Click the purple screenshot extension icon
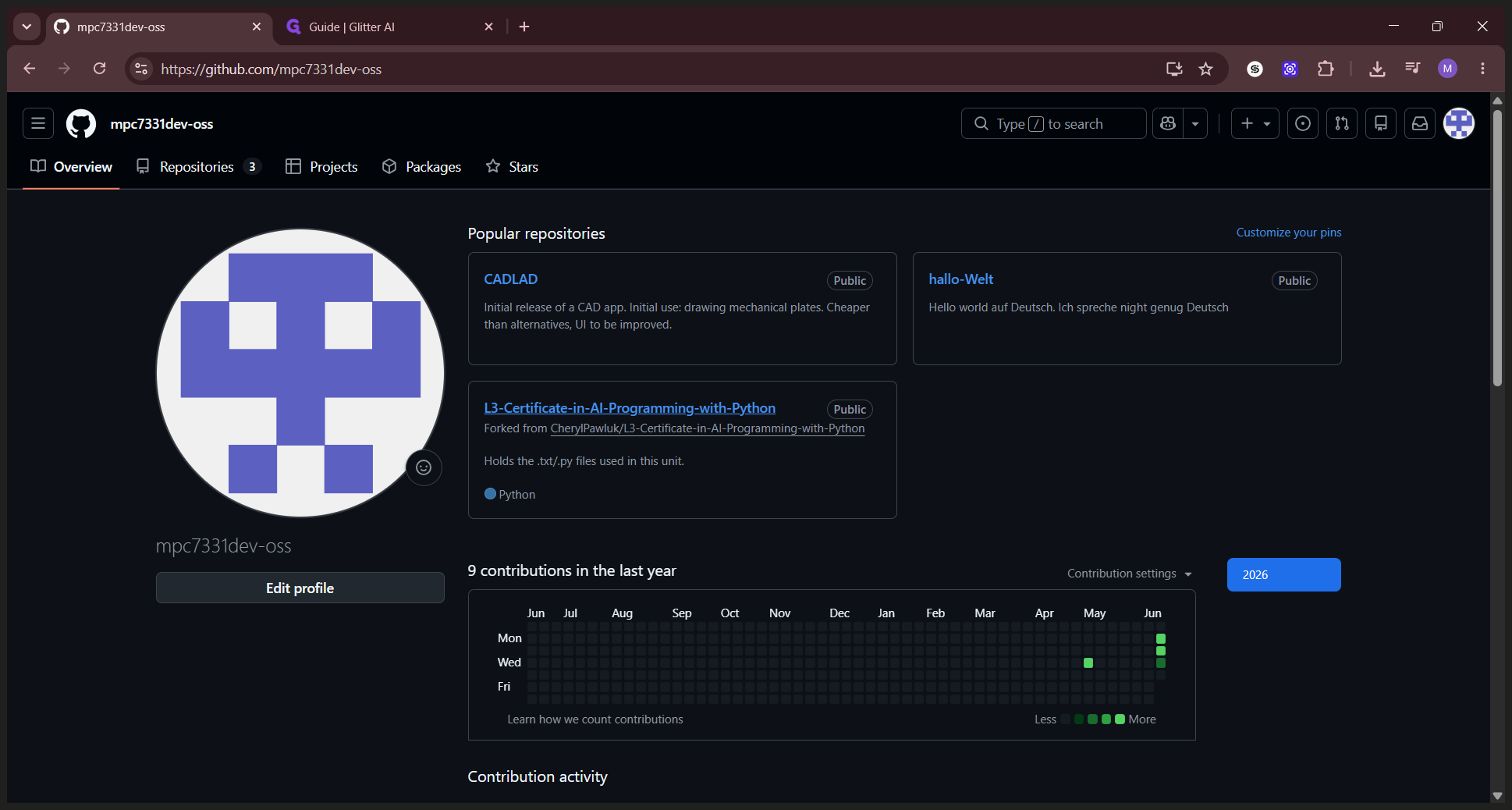The height and width of the screenshot is (810, 1512). pos(1290,69)
